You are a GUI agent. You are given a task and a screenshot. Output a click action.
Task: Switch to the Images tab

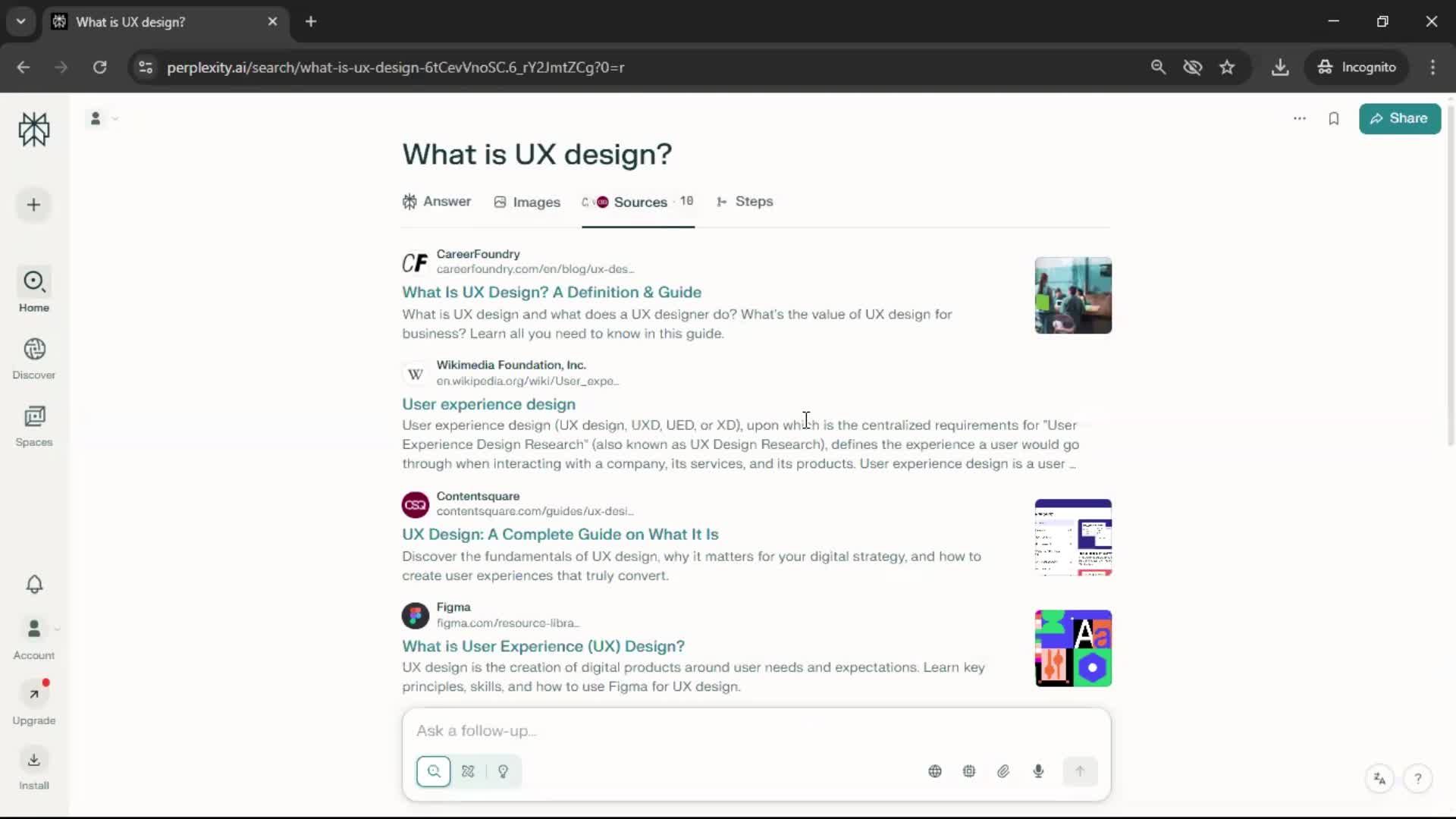point(527,202)
